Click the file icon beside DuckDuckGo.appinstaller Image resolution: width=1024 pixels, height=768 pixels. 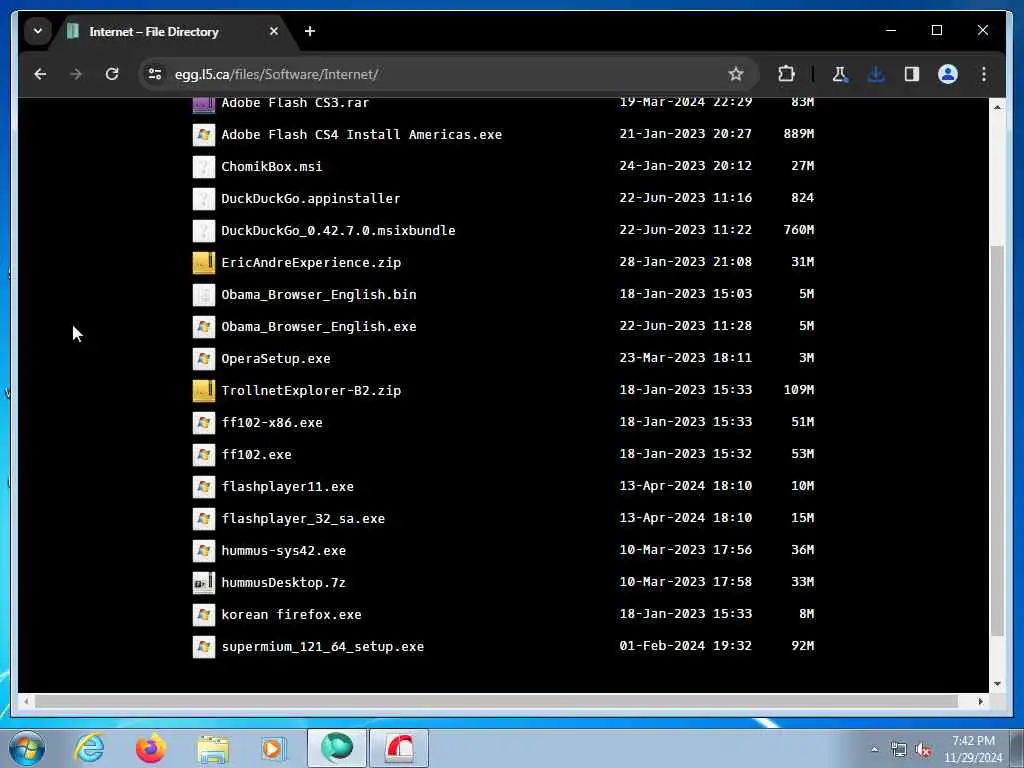(x=204, y=199)
